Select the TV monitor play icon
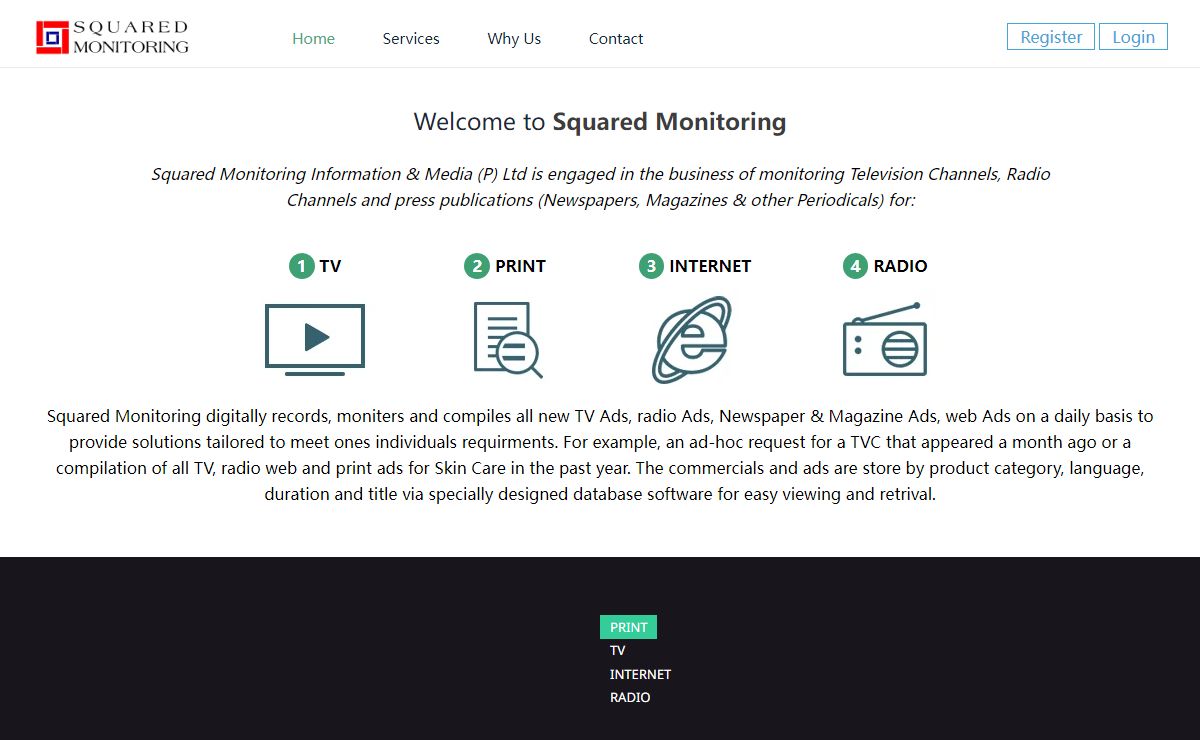Image resolution: width=1200 pixels, height=740 pixels. 315,340
